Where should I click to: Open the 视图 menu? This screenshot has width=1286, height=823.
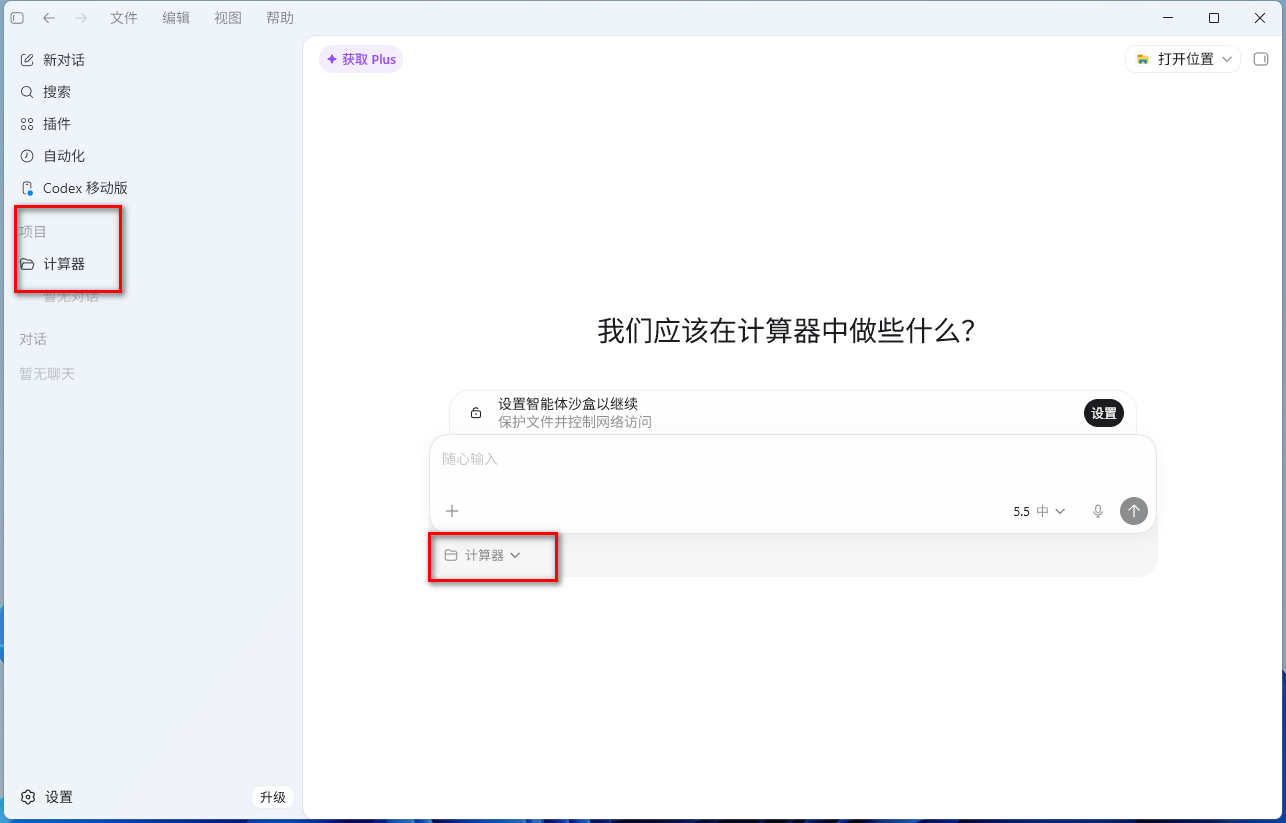228,18
